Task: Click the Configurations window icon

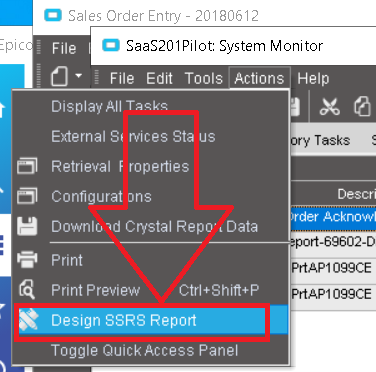Action: click(27, 196)
